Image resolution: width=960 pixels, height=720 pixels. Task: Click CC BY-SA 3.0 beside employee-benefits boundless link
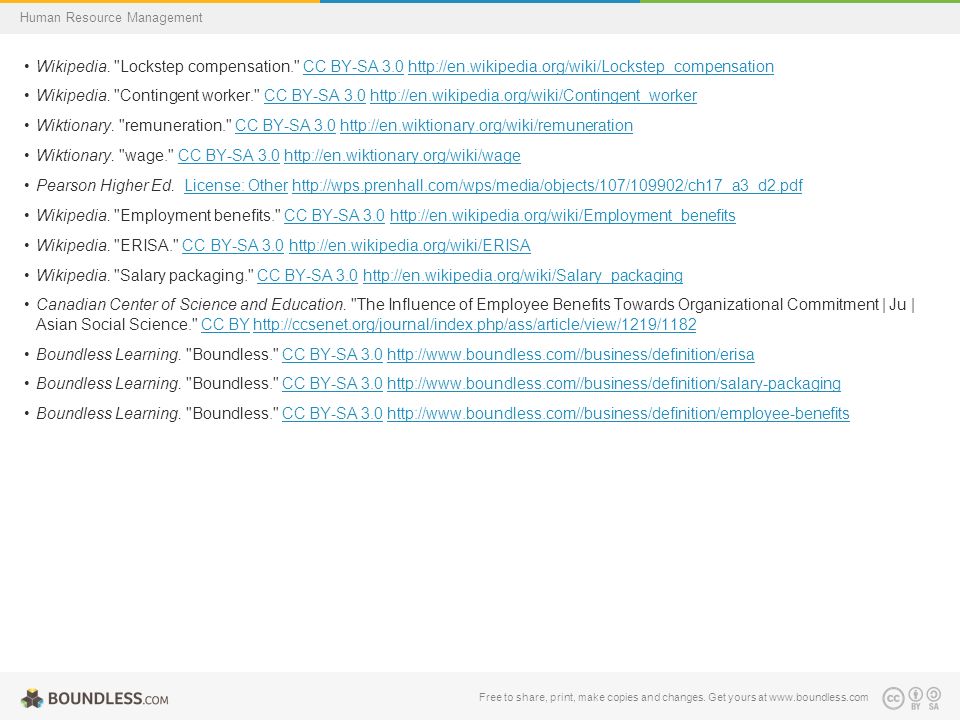click(332, 413)
